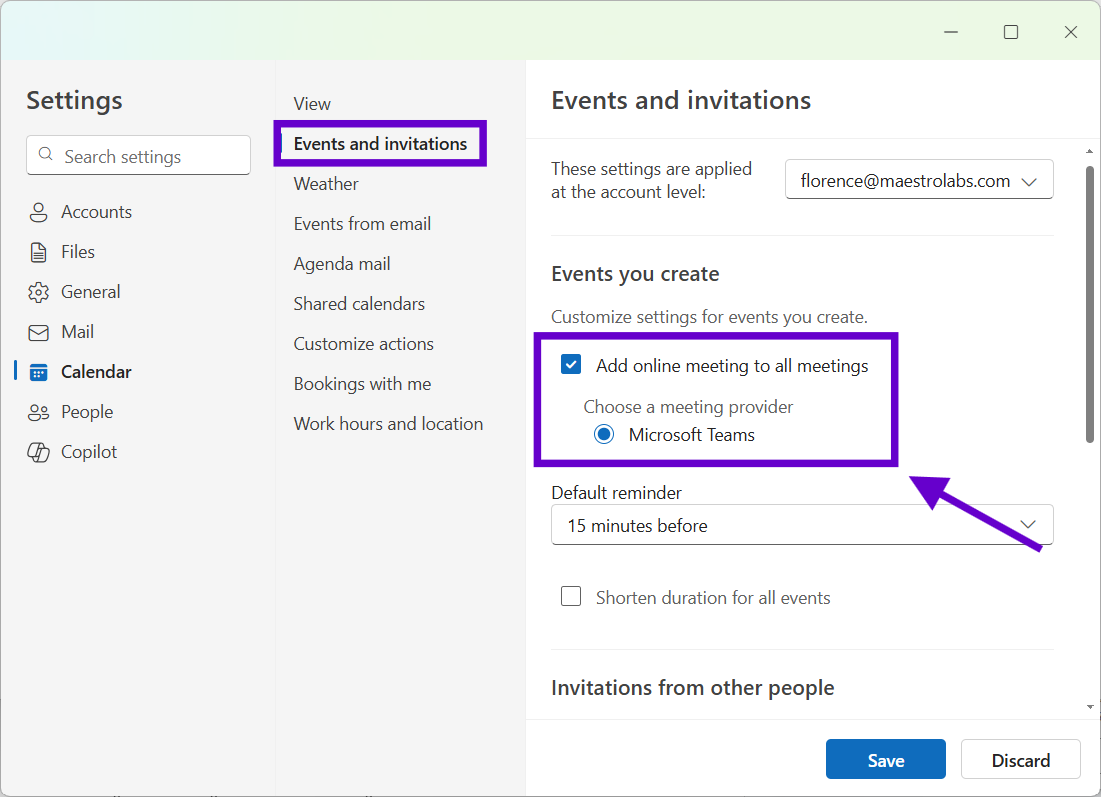Click scrollbar up arrow in settings pane

pyautogui.click(x=1090, y=150)
